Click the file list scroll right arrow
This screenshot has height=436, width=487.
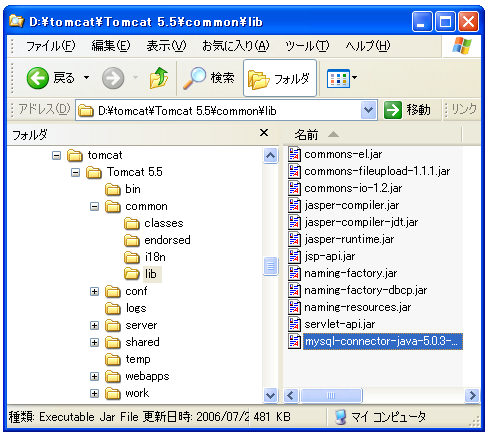point(472,396)
